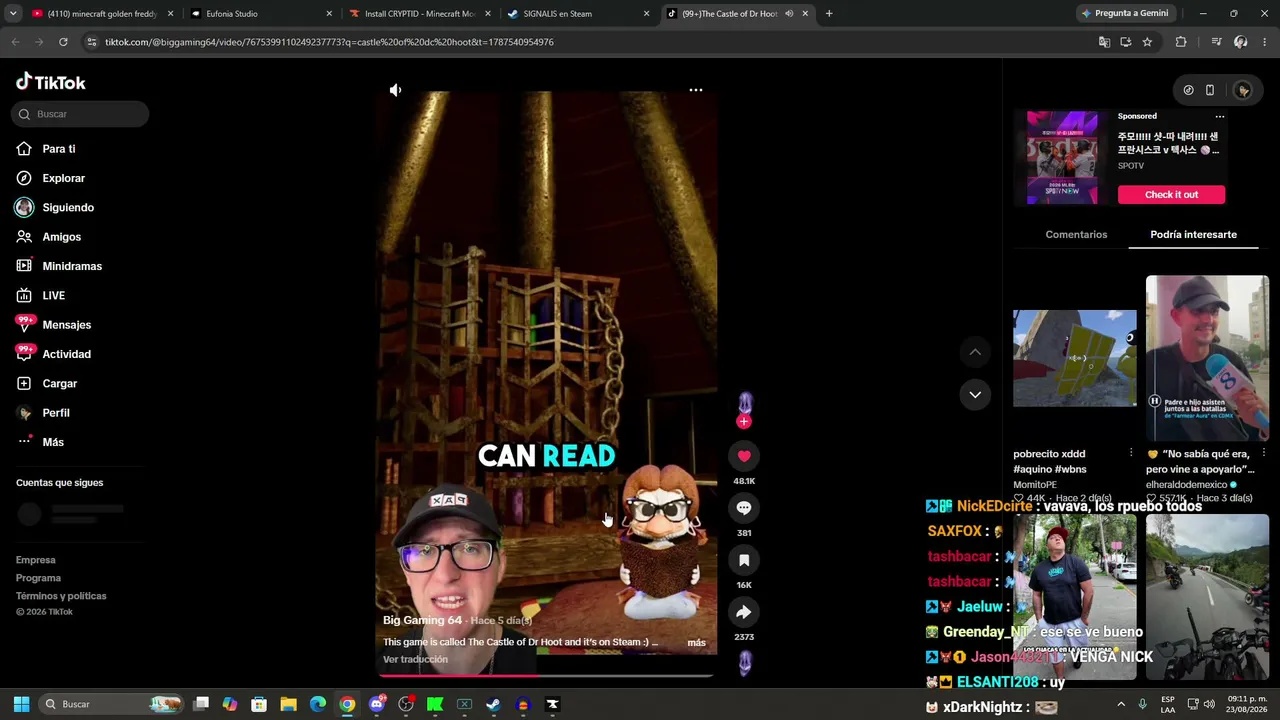Switch to the Comentarios tab
The height and width of the screenshot is (720, 1280).
click(1076, 234)
